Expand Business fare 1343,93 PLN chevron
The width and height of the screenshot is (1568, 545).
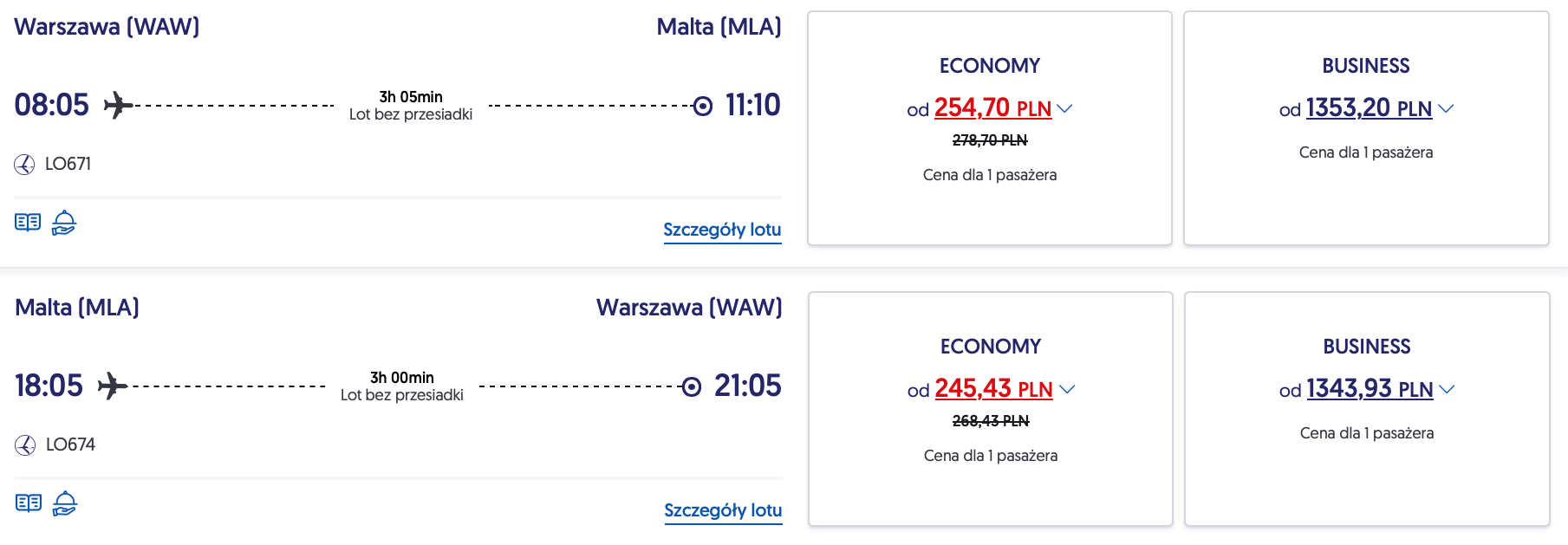pos(1447,389)
